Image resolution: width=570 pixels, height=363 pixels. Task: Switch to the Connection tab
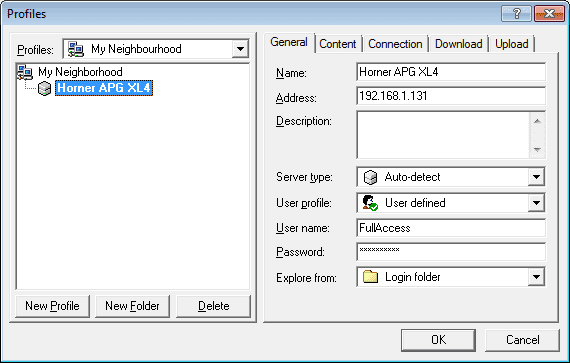[x=395, y=44]
